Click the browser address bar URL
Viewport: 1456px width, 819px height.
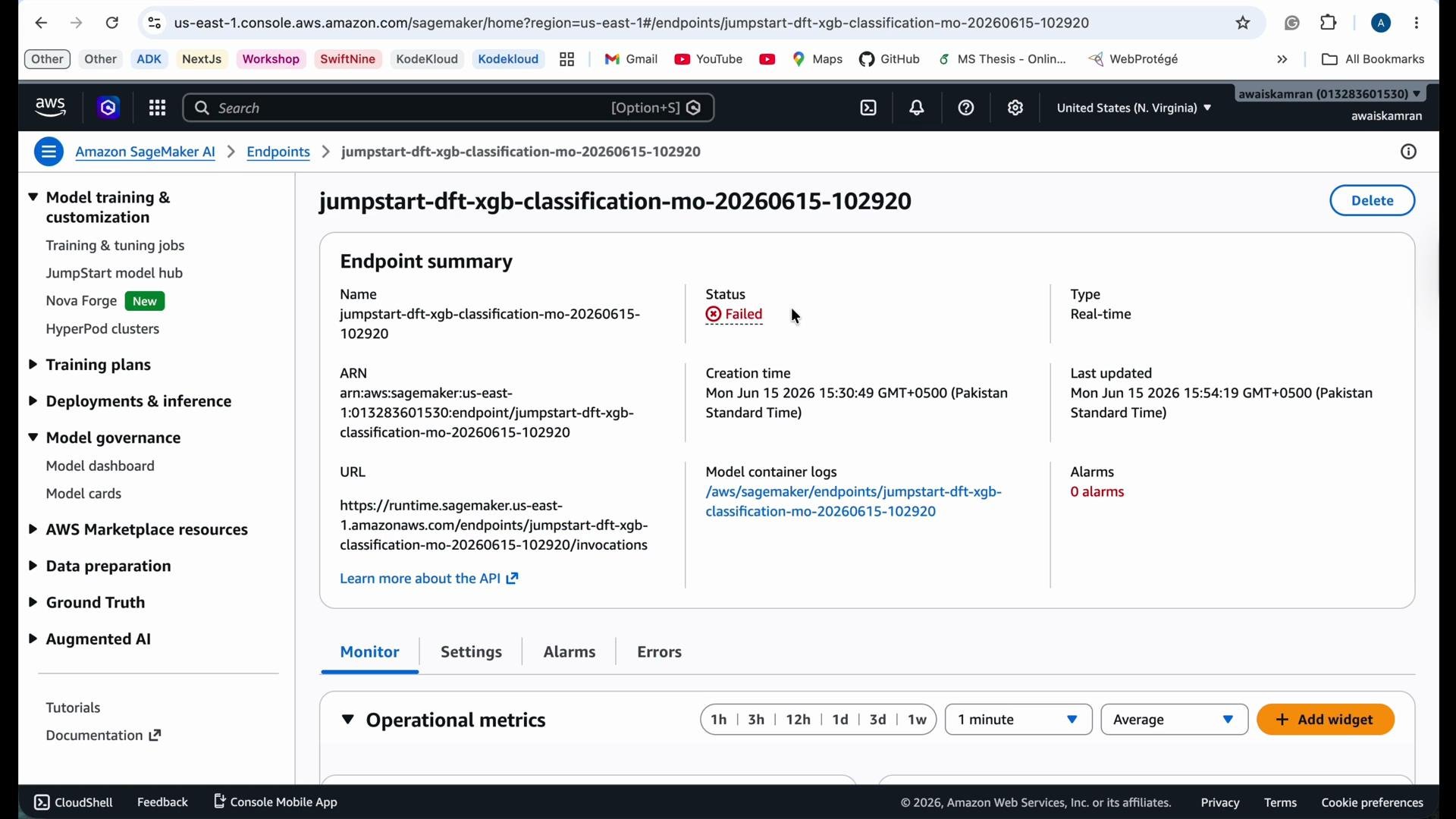[631, 23]
